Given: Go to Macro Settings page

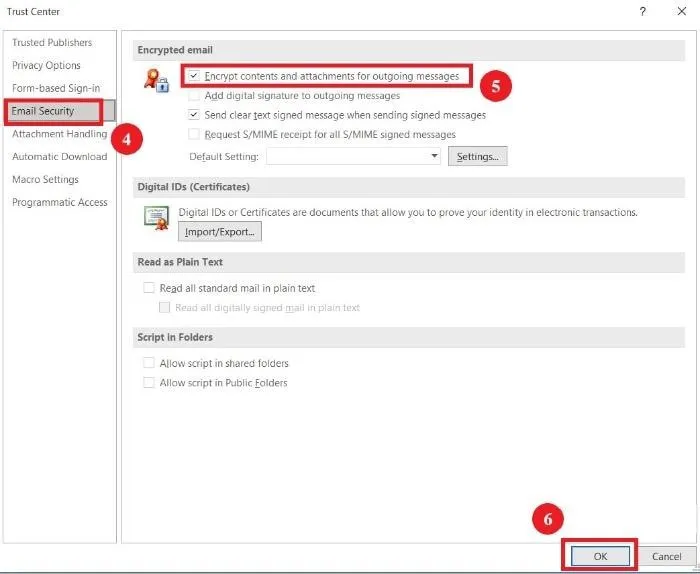Looking at the screenshot, I should point(45,180).
